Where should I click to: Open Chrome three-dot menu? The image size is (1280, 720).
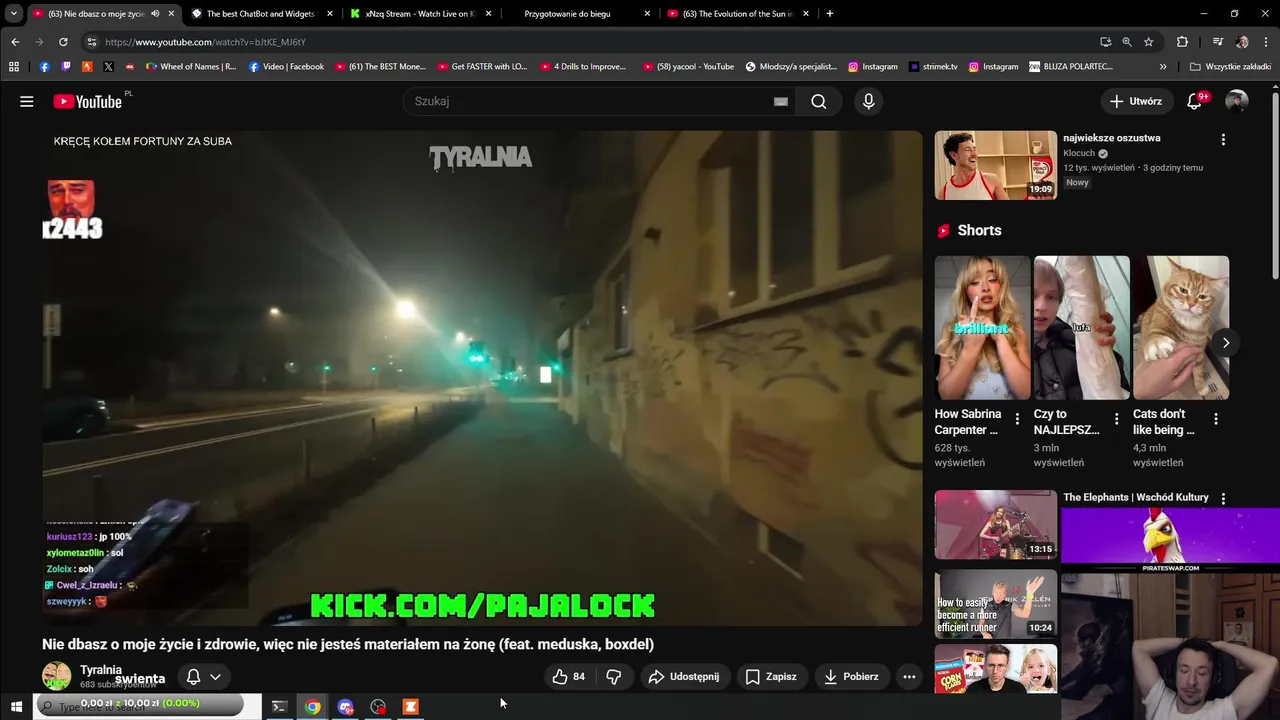tap(1266, 42)
